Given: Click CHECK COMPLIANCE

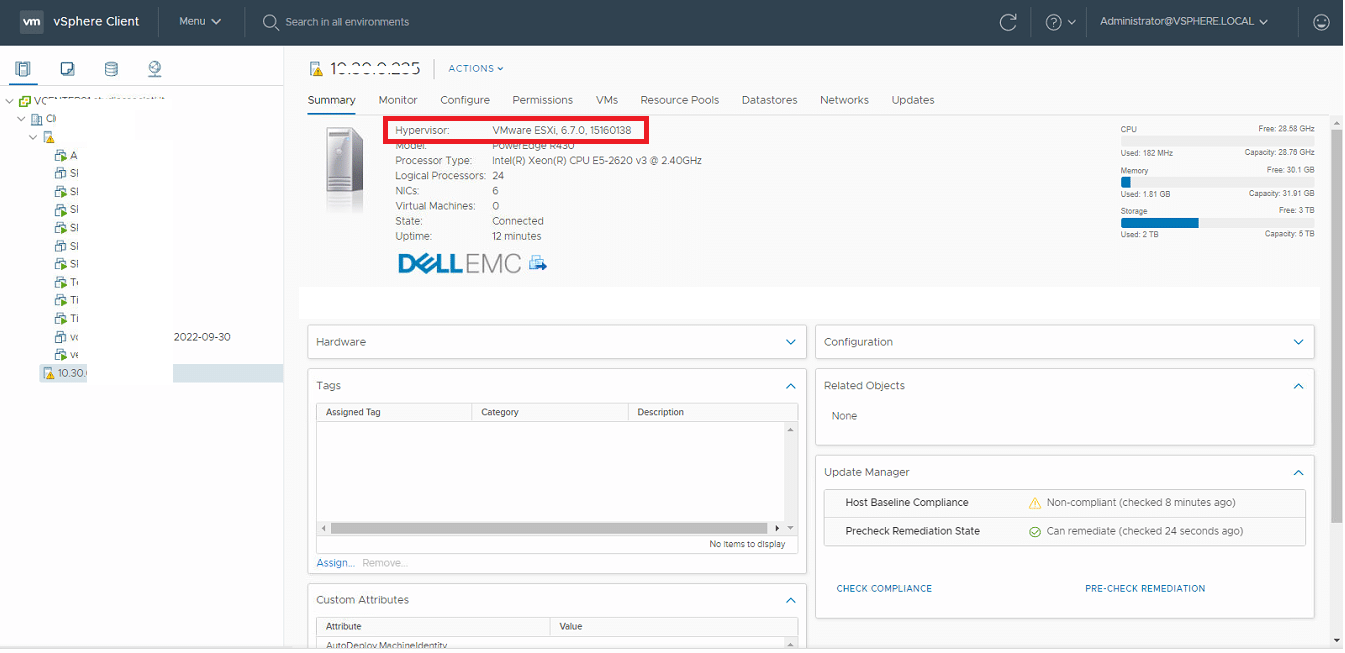Looking at the screenshot, I should [x=884, y=589].
